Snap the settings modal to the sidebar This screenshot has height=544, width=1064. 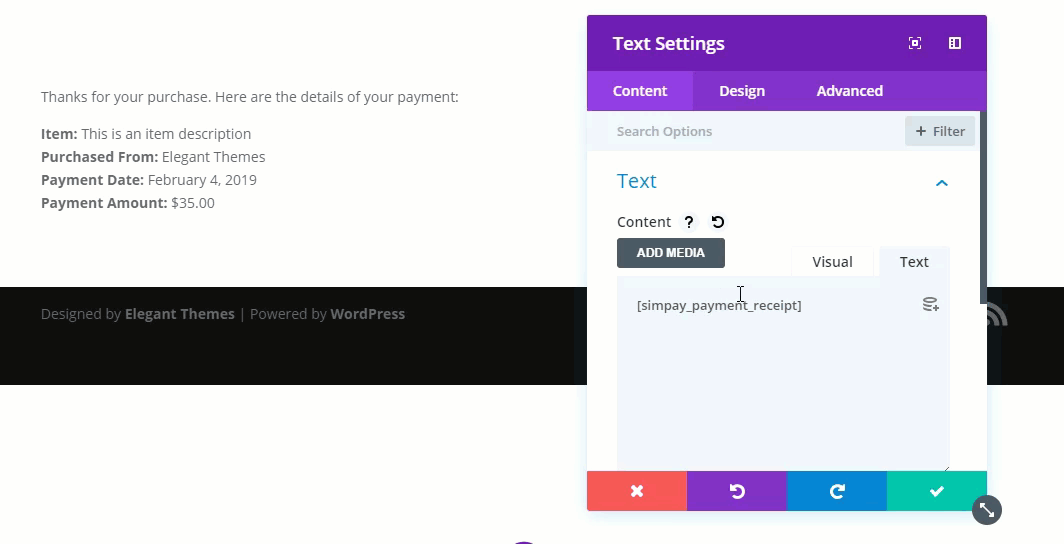[x=955, y=43]
